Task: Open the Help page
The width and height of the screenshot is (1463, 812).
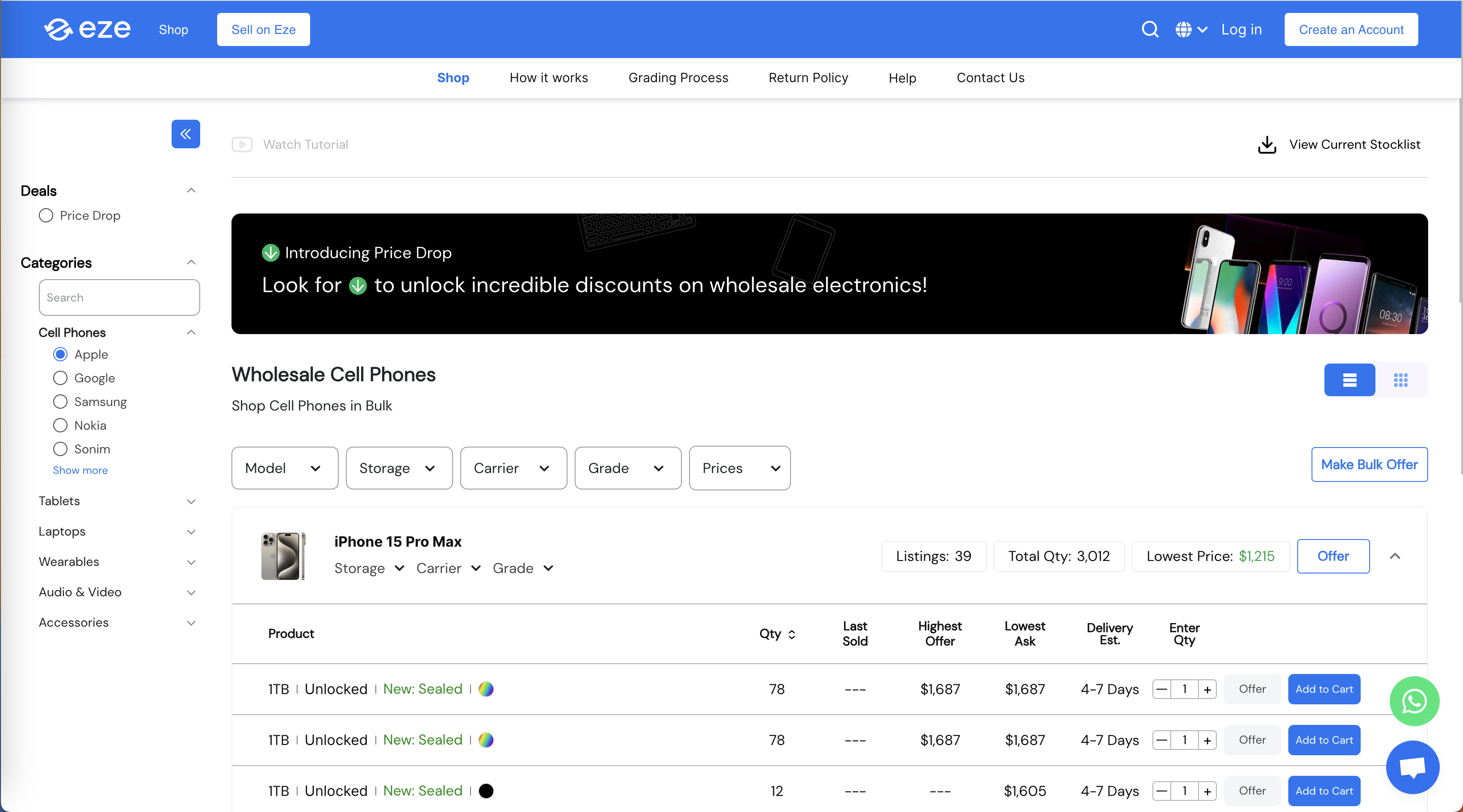Action: [903, 78]
